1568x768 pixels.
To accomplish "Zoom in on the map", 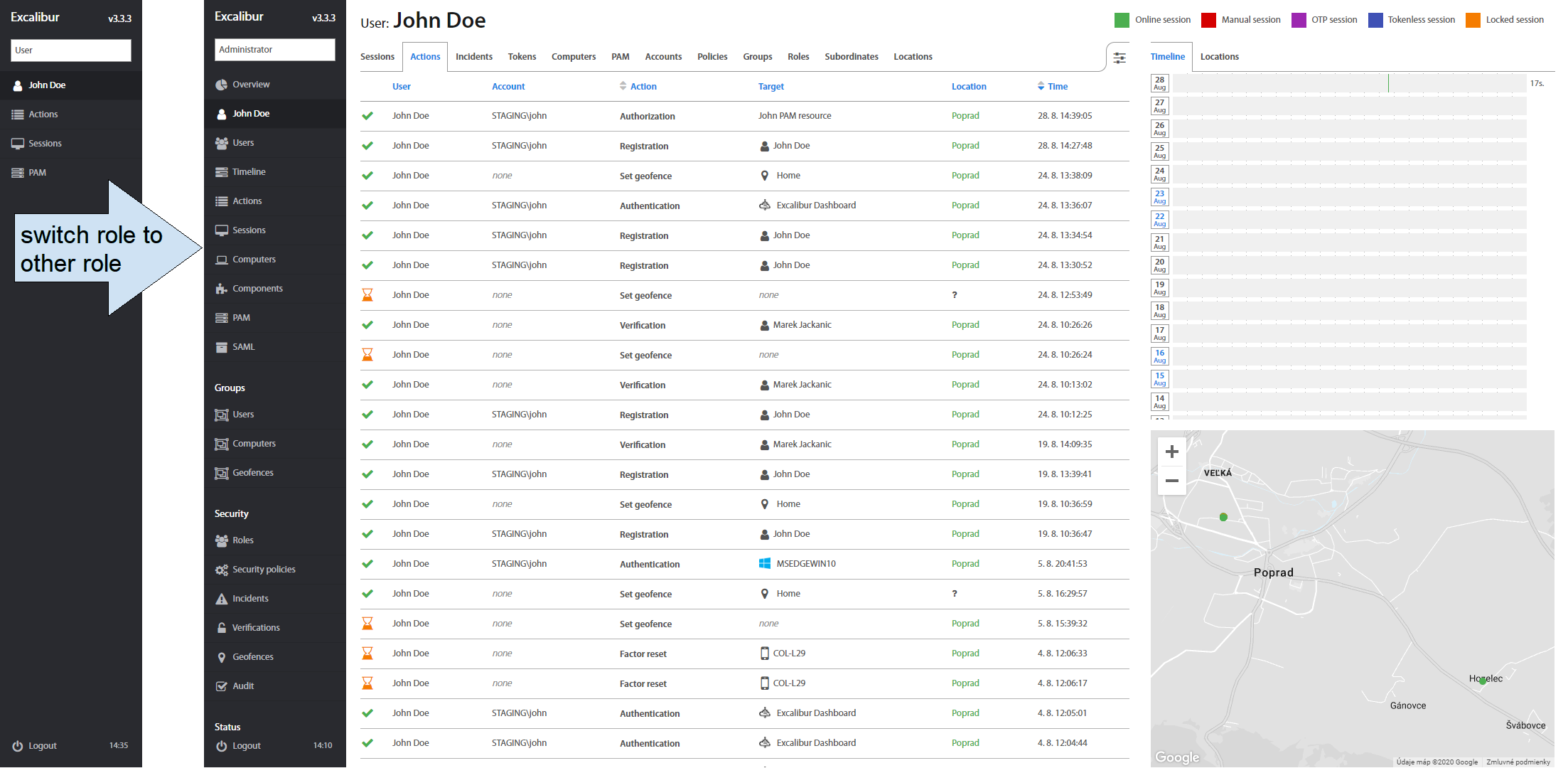I will tap(1172, 452).
